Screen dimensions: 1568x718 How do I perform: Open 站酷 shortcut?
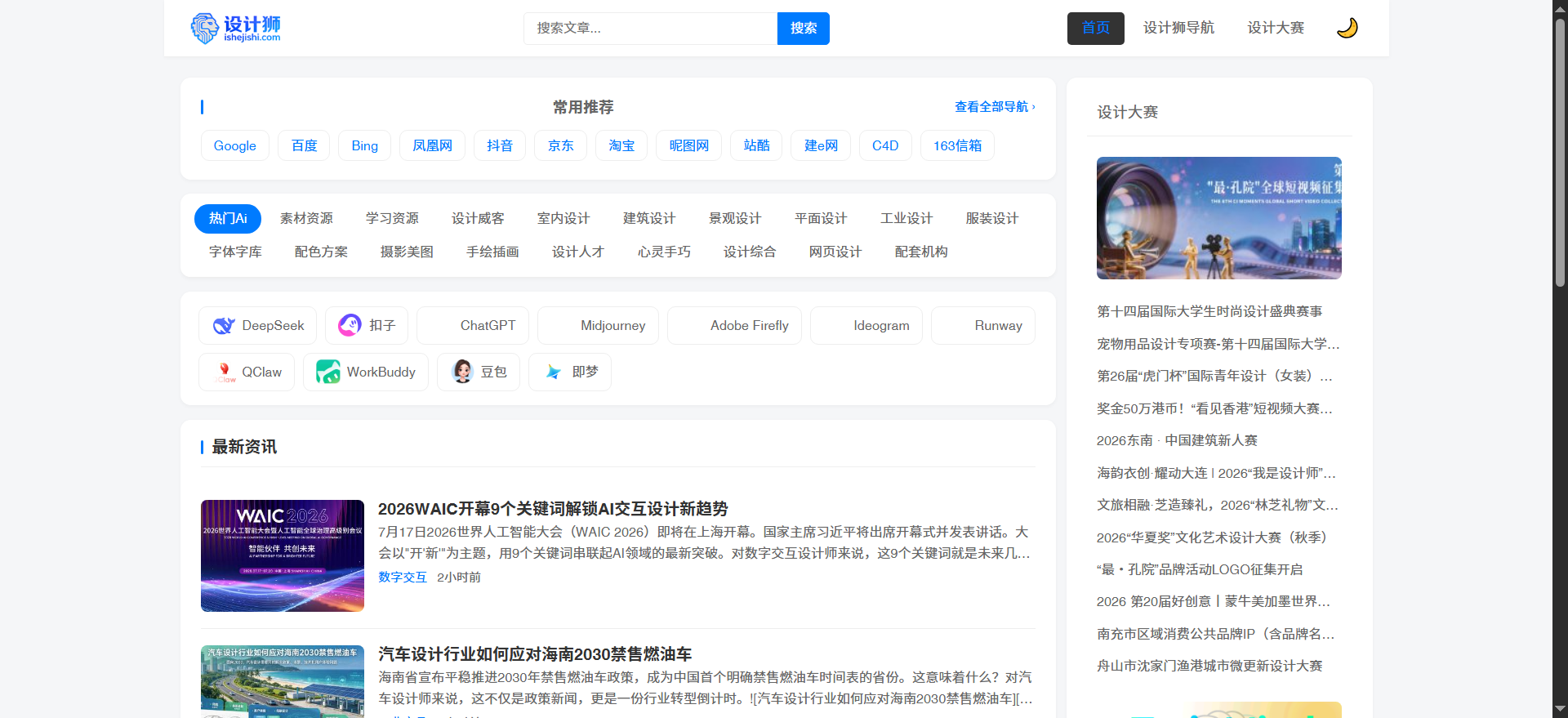point(757,145)
